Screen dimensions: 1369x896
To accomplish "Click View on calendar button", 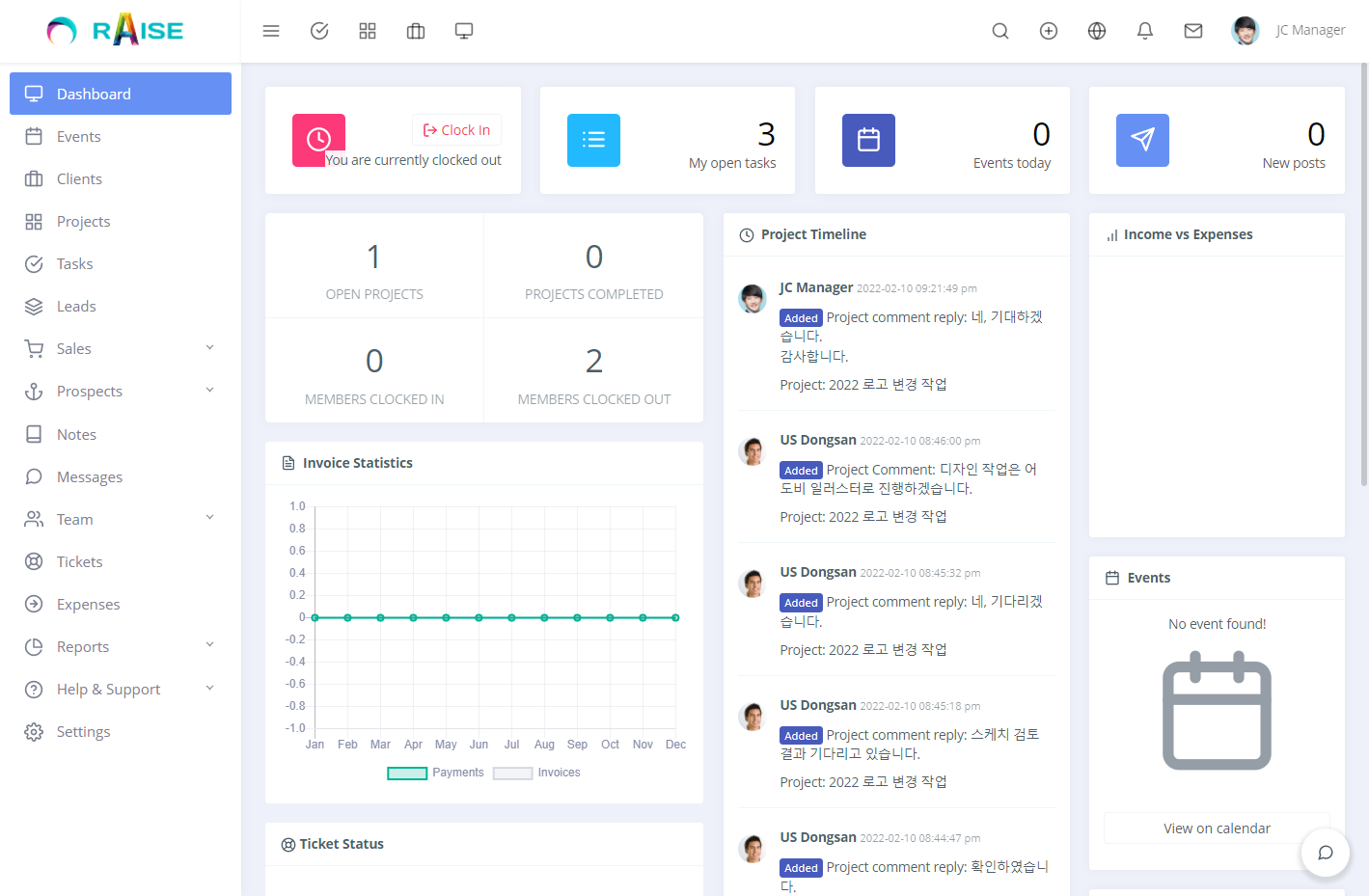I will point(1217,828).
